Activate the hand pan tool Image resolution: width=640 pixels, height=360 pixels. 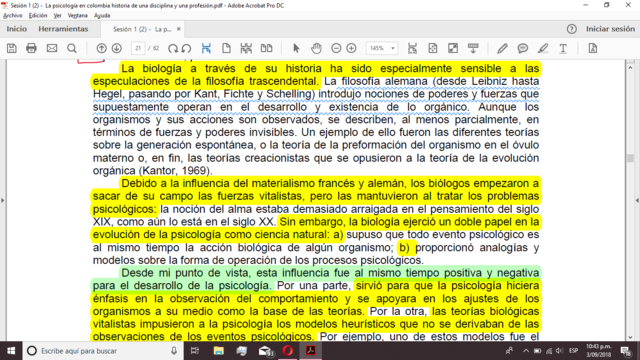(x=316, y=48)
